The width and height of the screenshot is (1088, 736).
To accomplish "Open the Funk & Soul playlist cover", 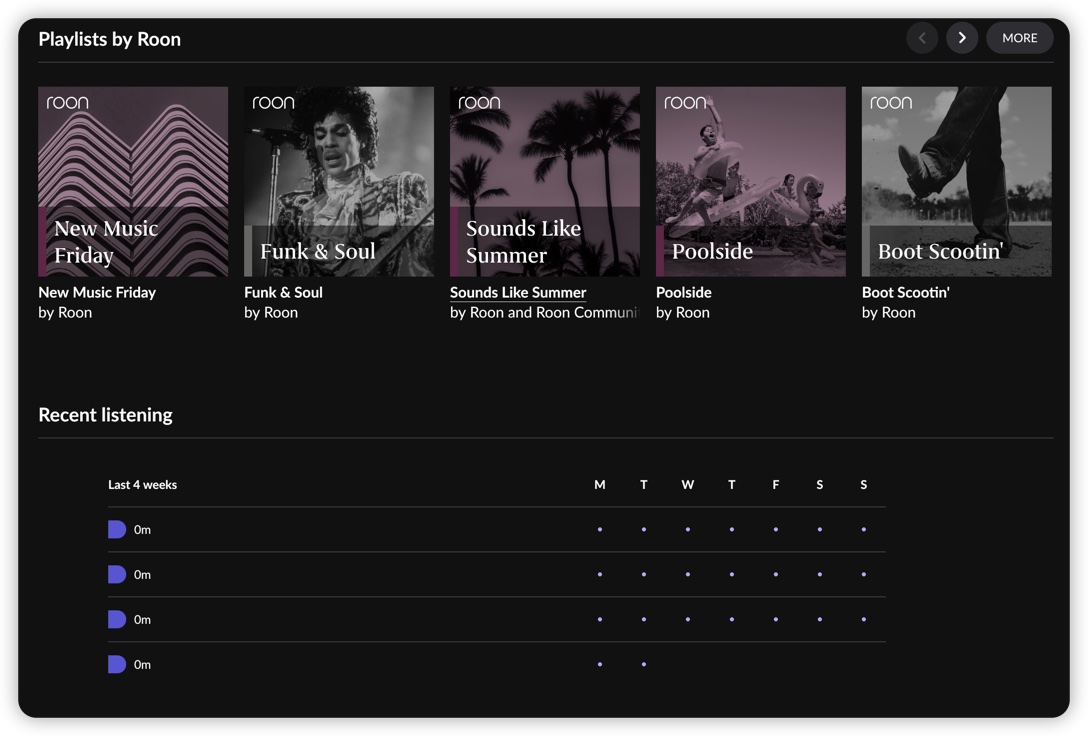I will (339, 181).
